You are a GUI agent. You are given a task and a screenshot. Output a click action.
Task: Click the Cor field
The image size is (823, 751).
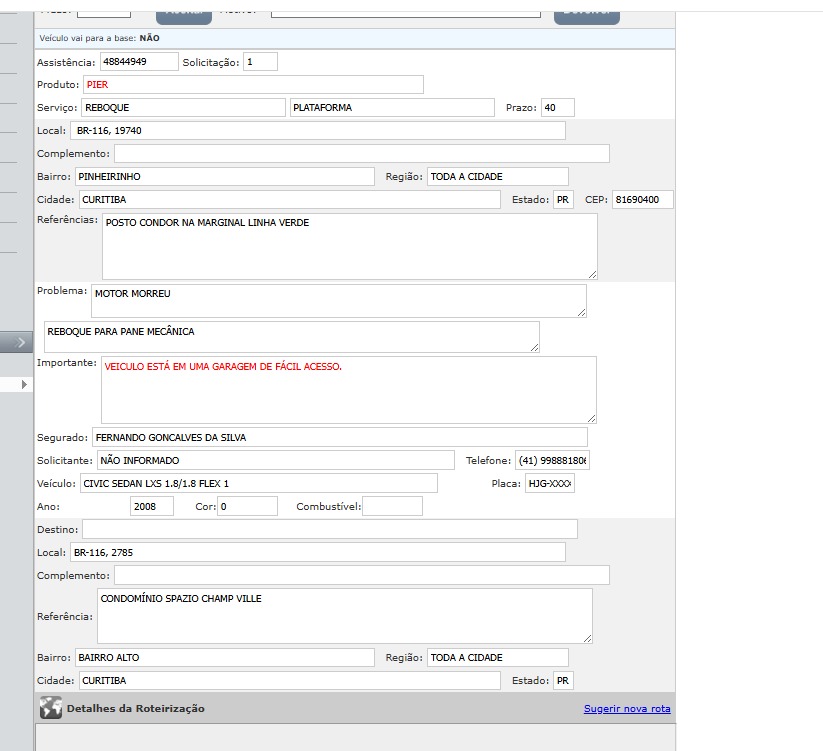[247, 506]
